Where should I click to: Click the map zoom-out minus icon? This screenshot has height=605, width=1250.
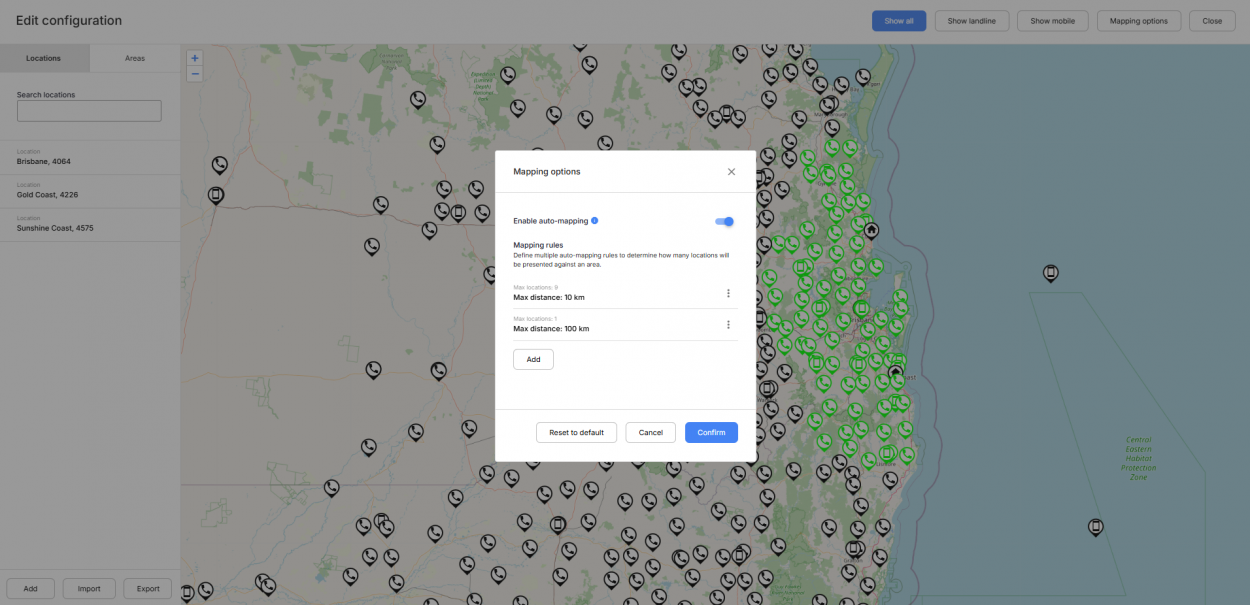coord(194,73)
